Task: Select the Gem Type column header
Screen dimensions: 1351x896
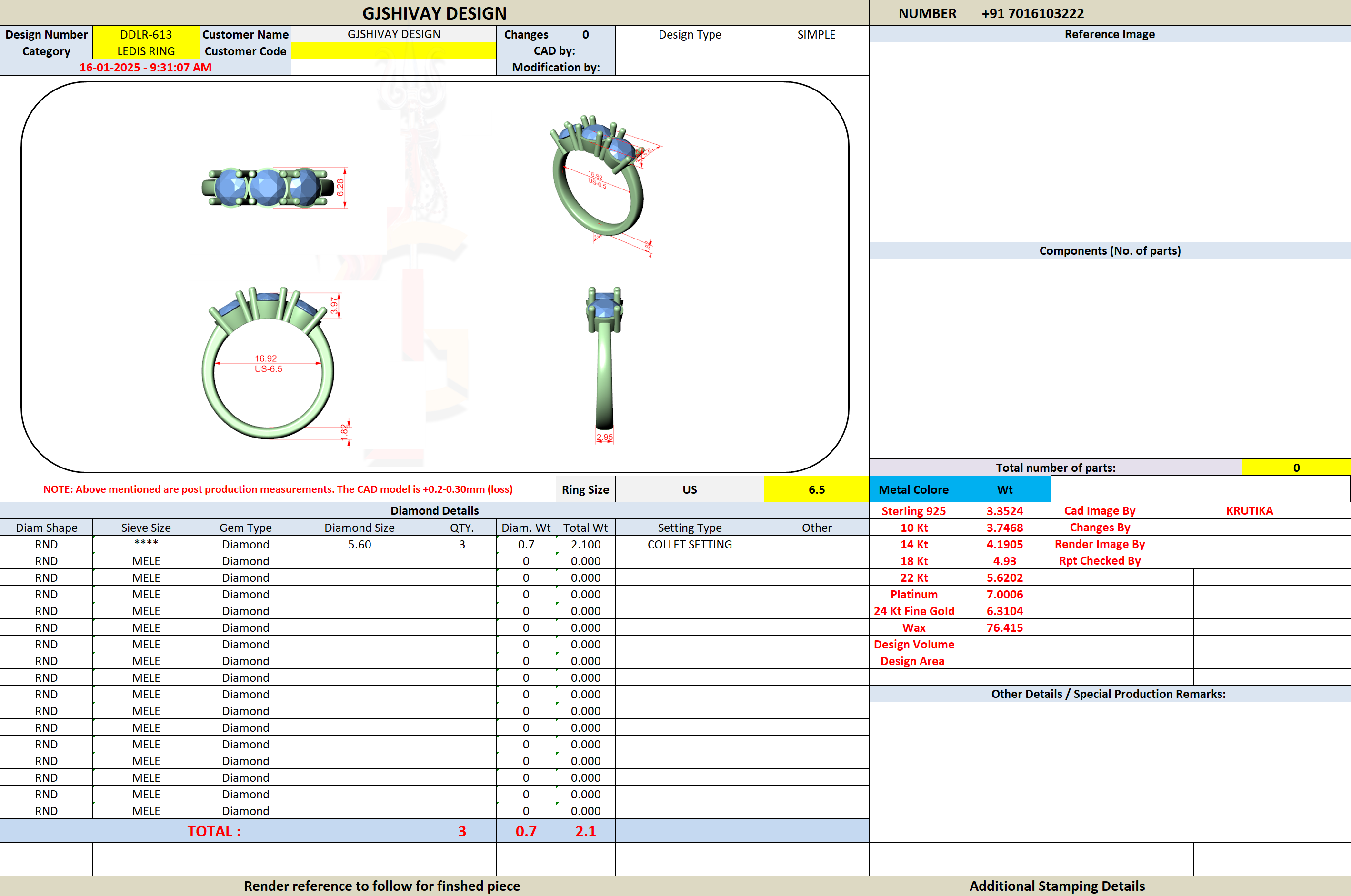Action: click(x=245, y=528)
